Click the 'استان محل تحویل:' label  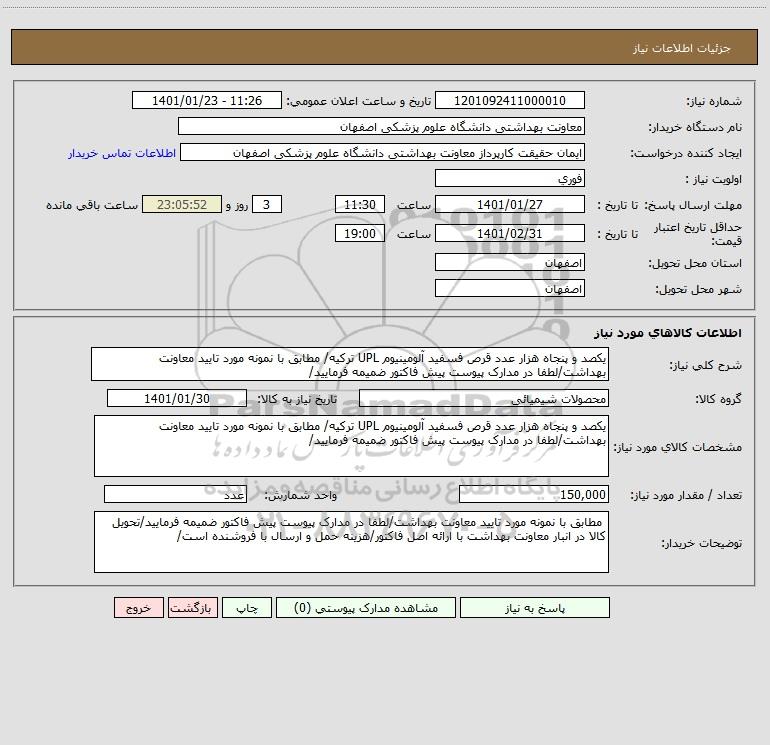(695, 264)
